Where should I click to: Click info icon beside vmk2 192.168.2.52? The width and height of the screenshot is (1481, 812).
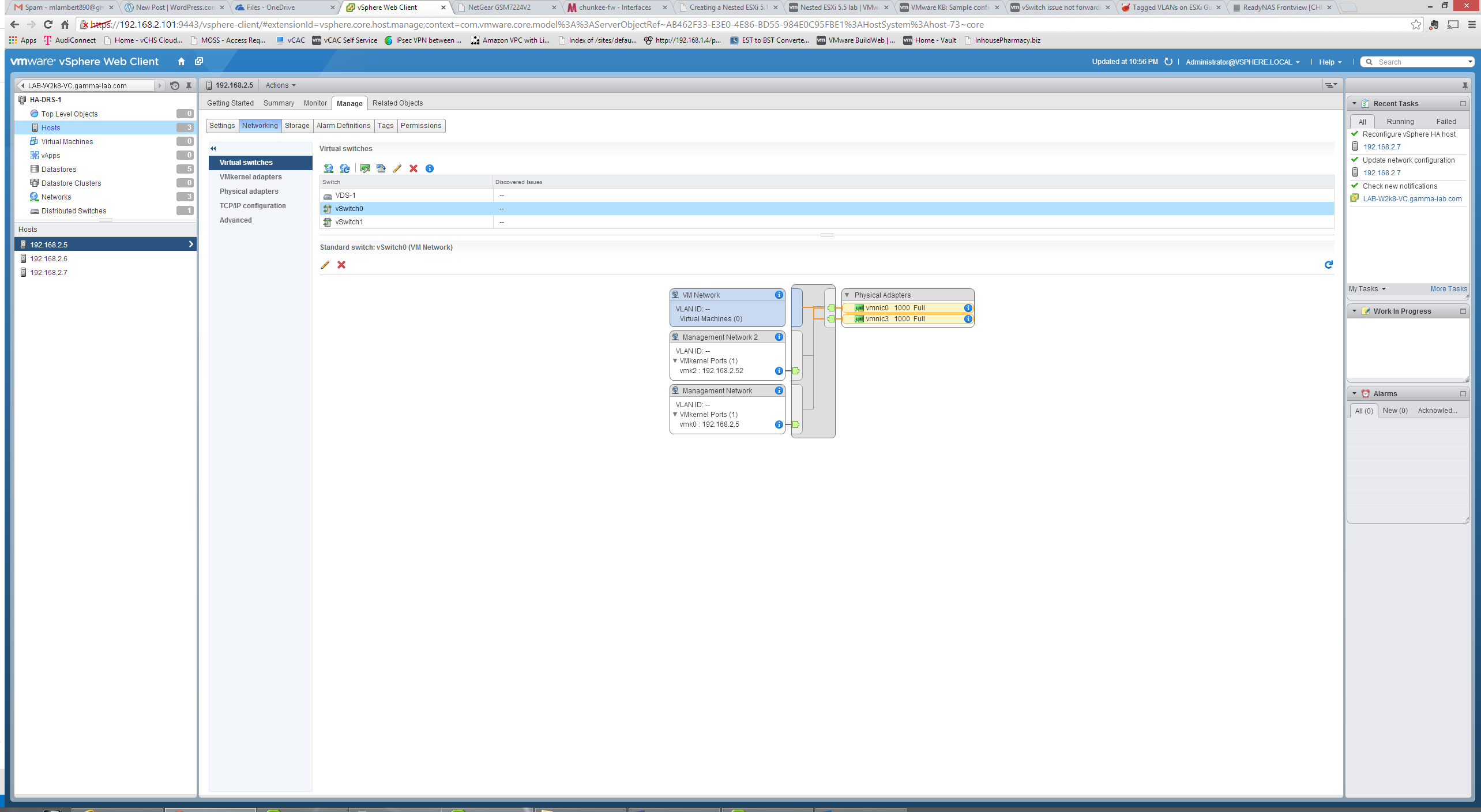779,371
